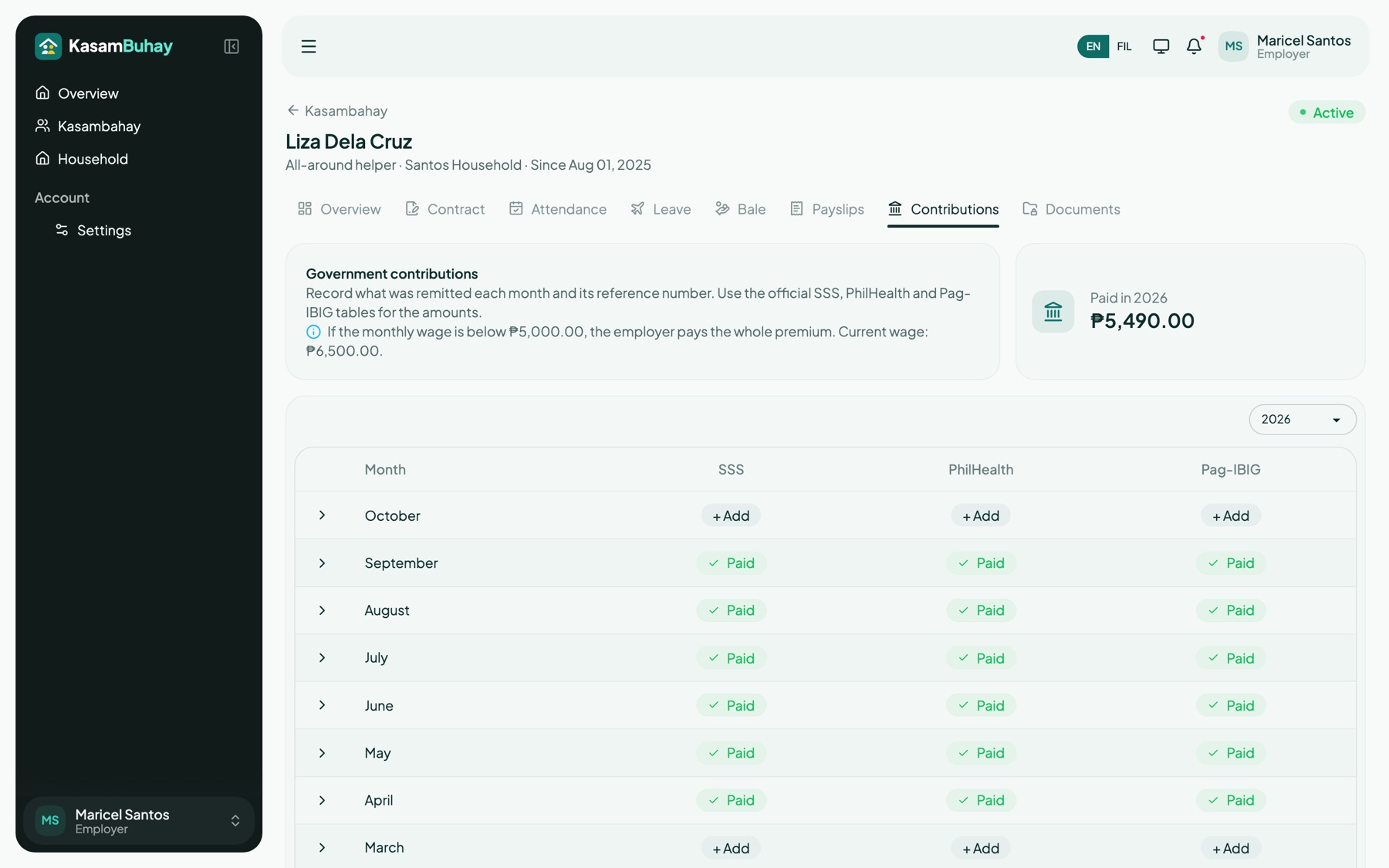Click the Paid SSS badge for September

point(731,563)
